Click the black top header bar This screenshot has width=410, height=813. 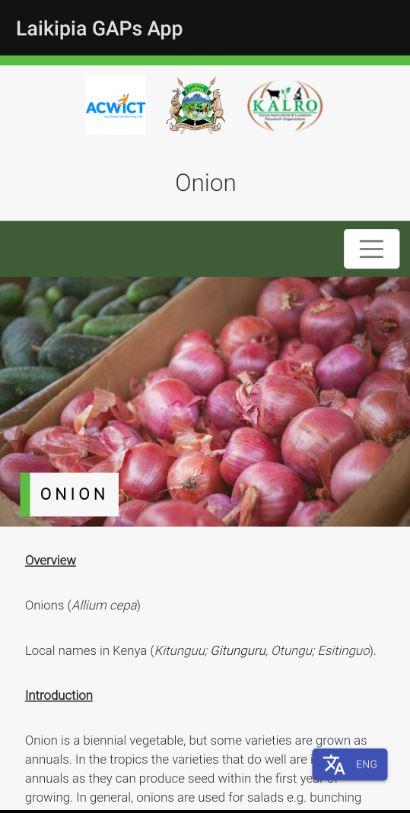[205, 27]
